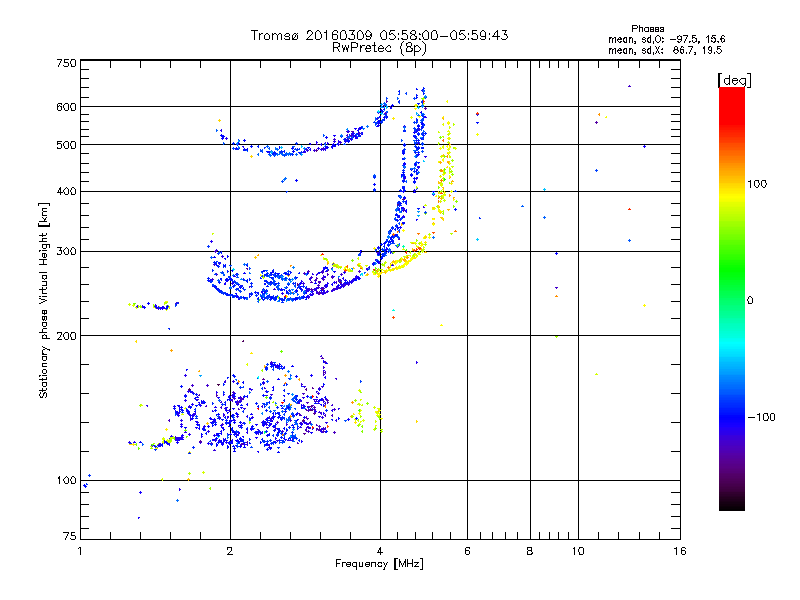This screenshot has height=600, width=800.
Task: Click the '1' frequency tick label
Action: tap(80, 551)
